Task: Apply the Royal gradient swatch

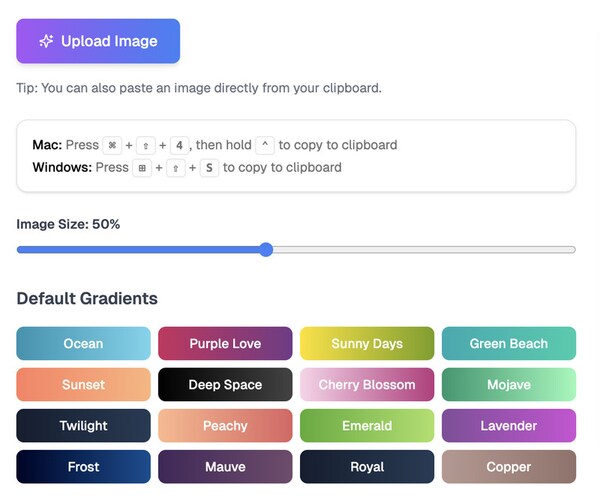Action: coord(367,466)
